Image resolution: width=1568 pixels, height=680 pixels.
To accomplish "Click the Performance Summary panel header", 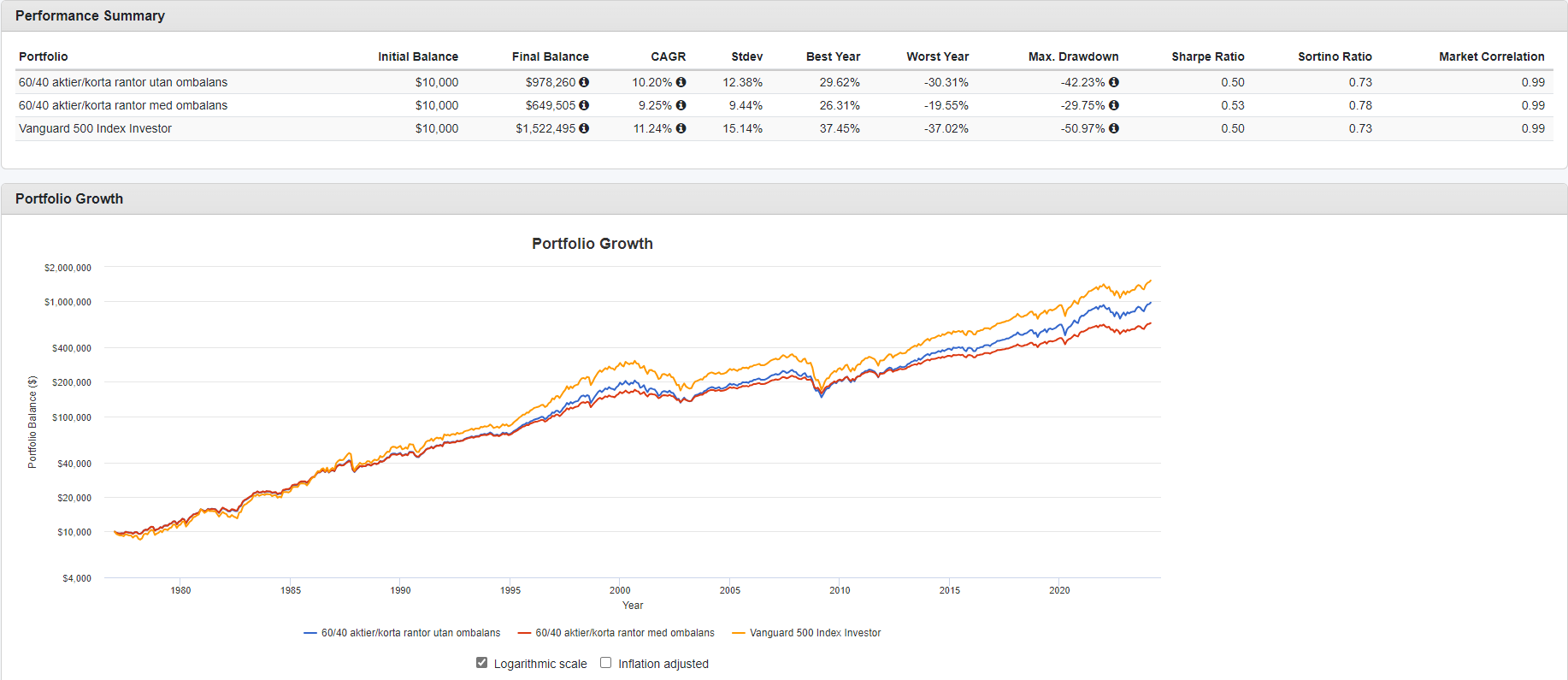I will tap(90, 15).
